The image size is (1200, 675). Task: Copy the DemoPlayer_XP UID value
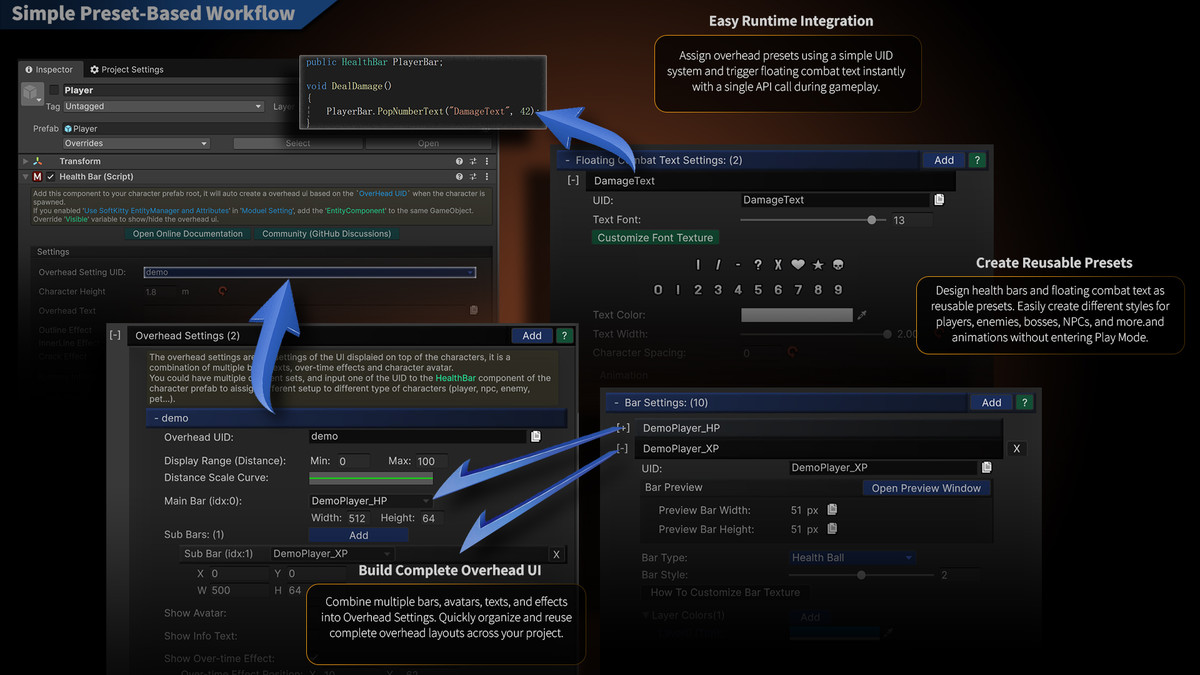tap(987, 467)
